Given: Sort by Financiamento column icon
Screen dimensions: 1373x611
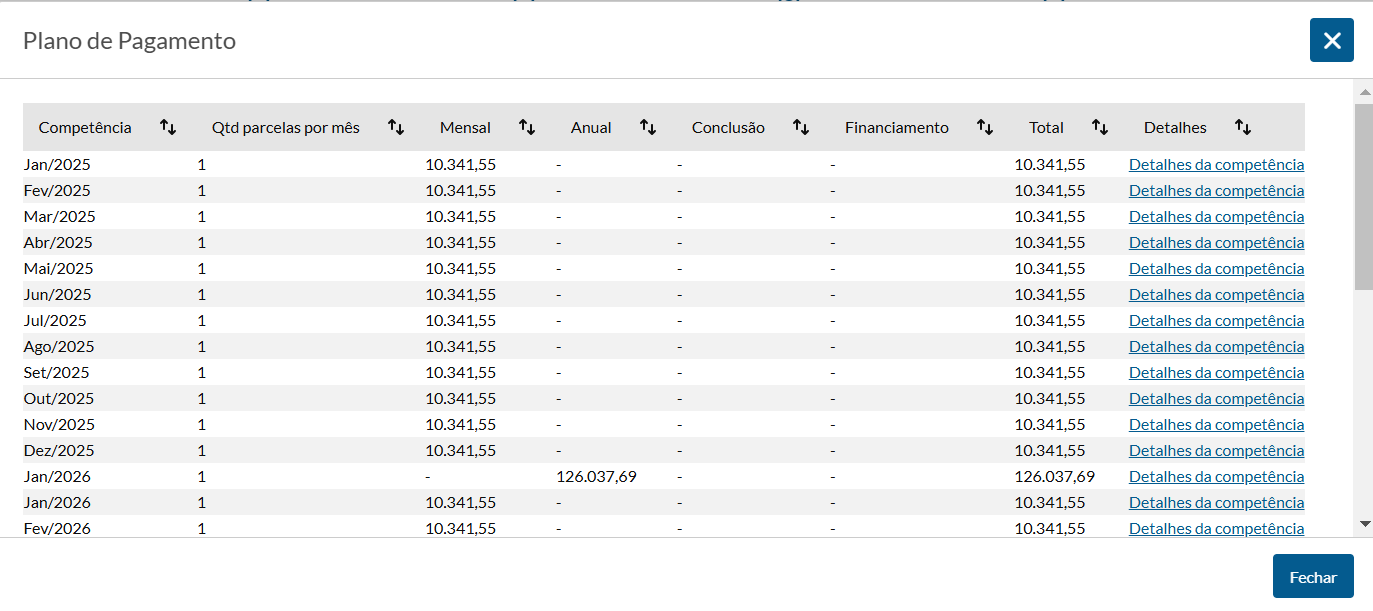Looking at the screenshot, I should pos(985,127).
